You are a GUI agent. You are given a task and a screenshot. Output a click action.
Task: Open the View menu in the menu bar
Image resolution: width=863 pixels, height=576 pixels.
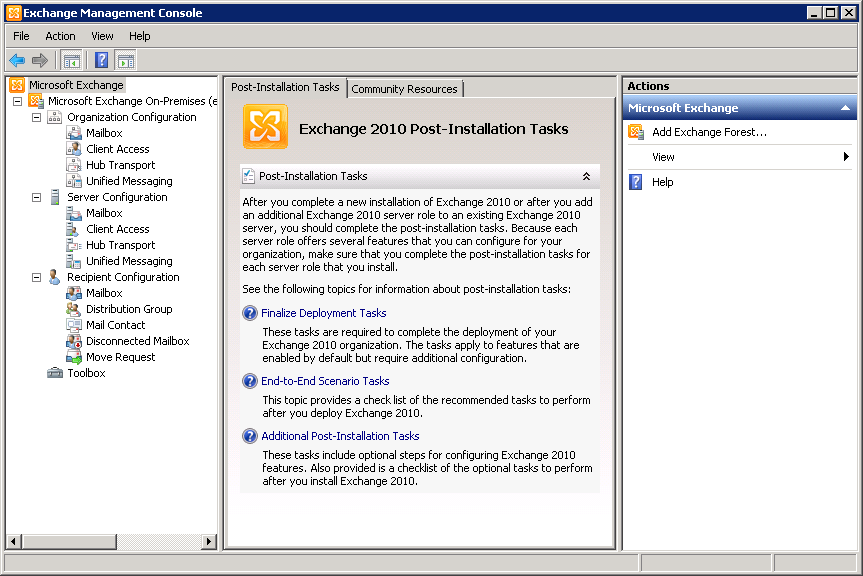click(102, 36)
